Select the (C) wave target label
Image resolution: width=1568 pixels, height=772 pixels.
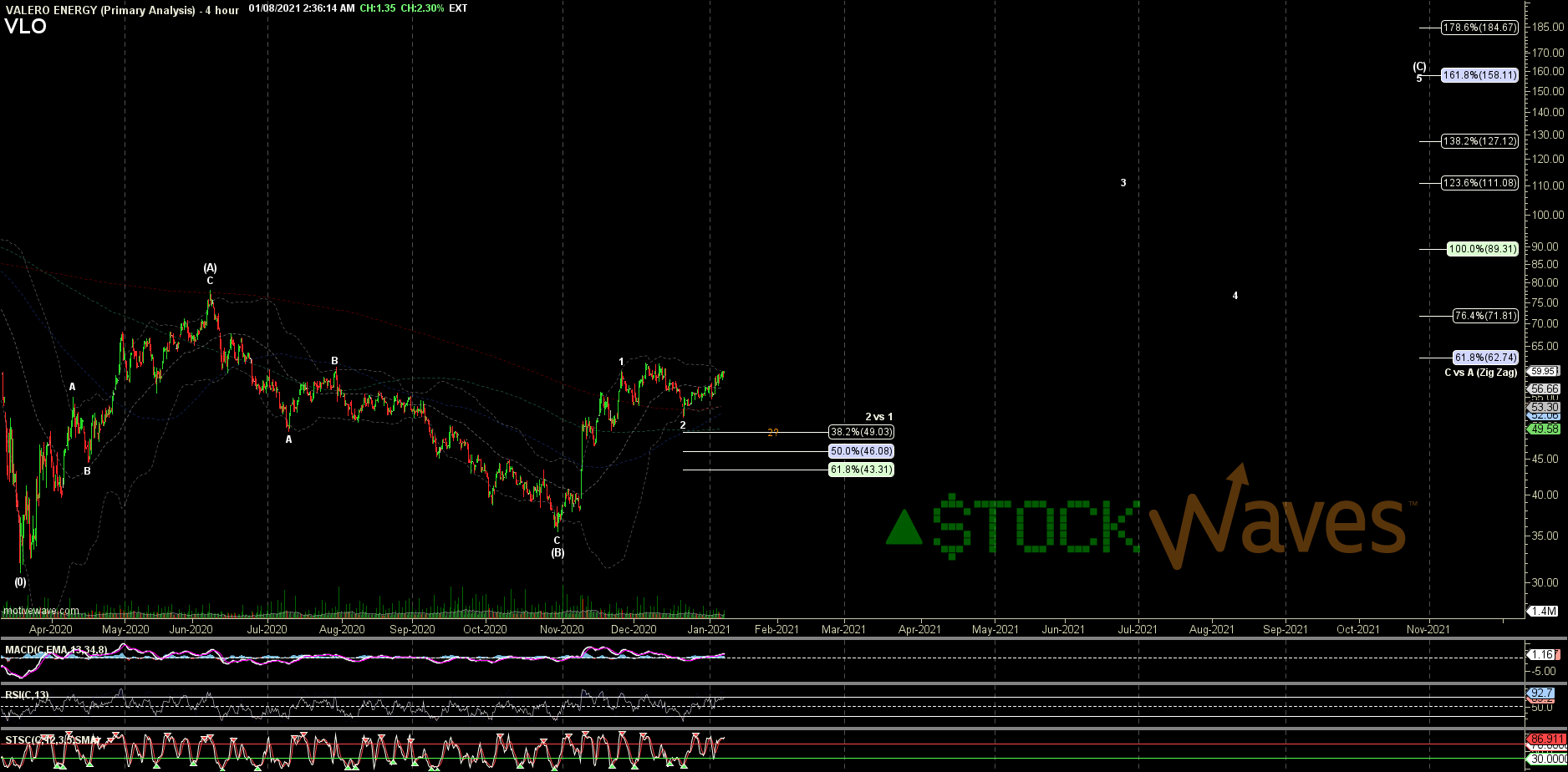(1419, 67)
